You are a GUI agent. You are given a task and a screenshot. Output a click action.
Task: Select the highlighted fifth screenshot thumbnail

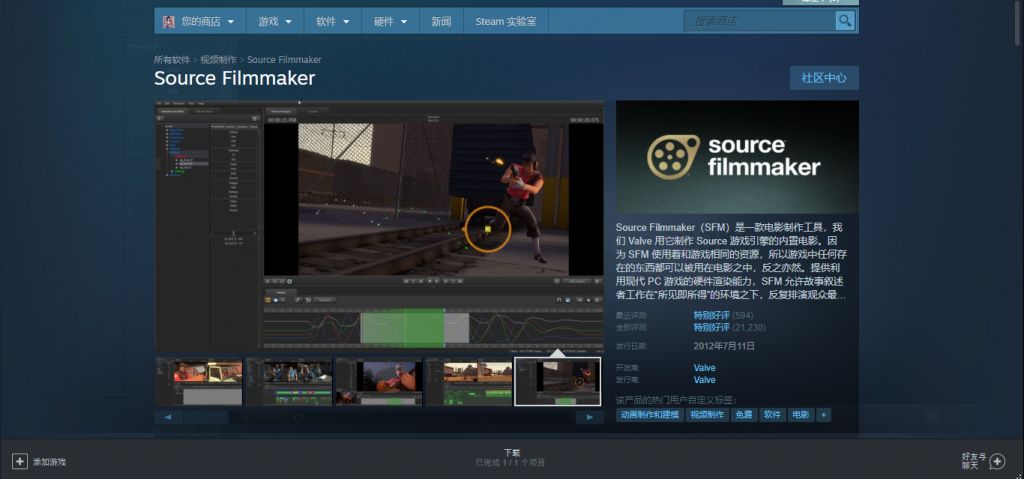tap(558, 382)
